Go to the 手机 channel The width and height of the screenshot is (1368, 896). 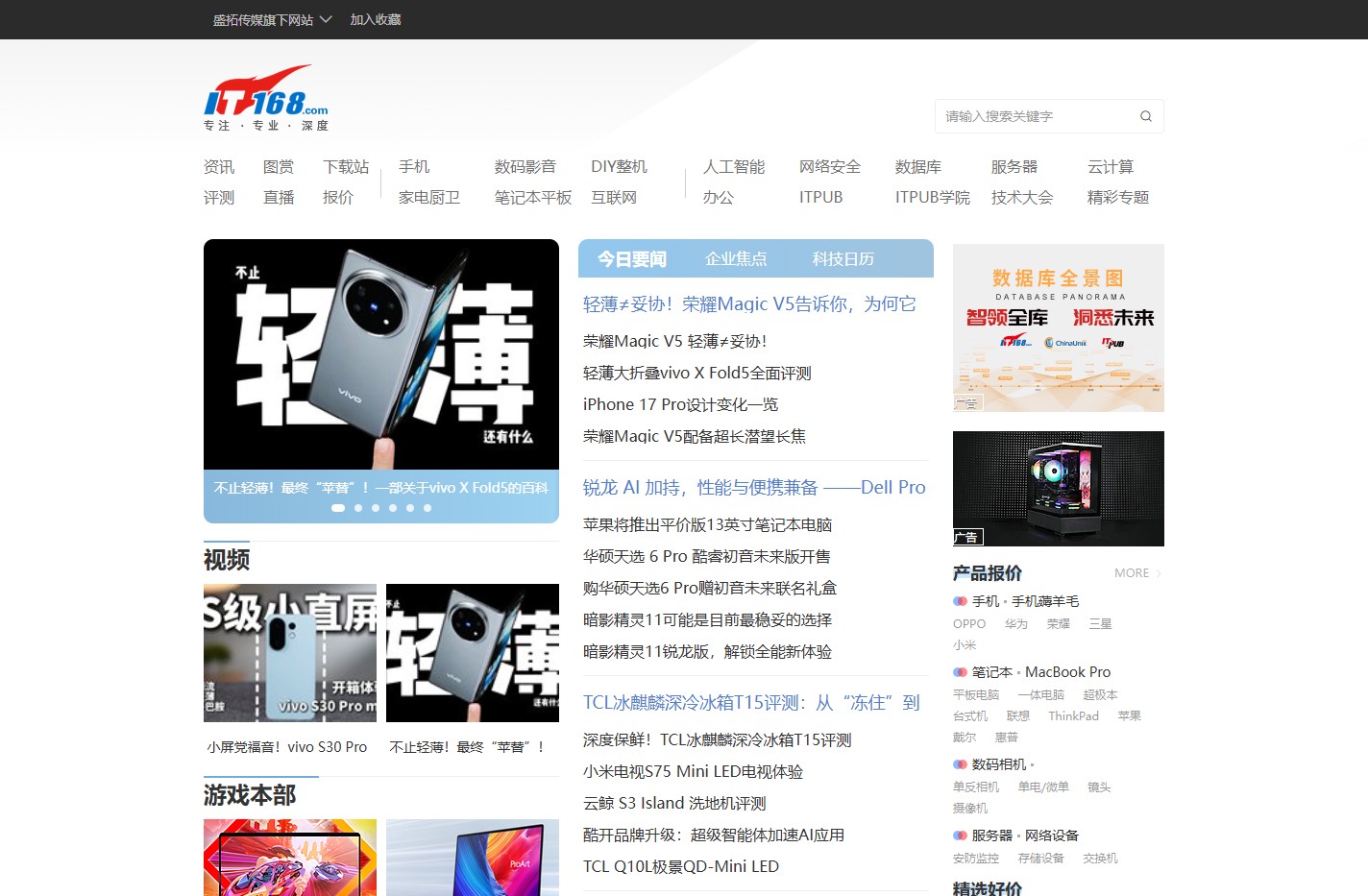414,167
